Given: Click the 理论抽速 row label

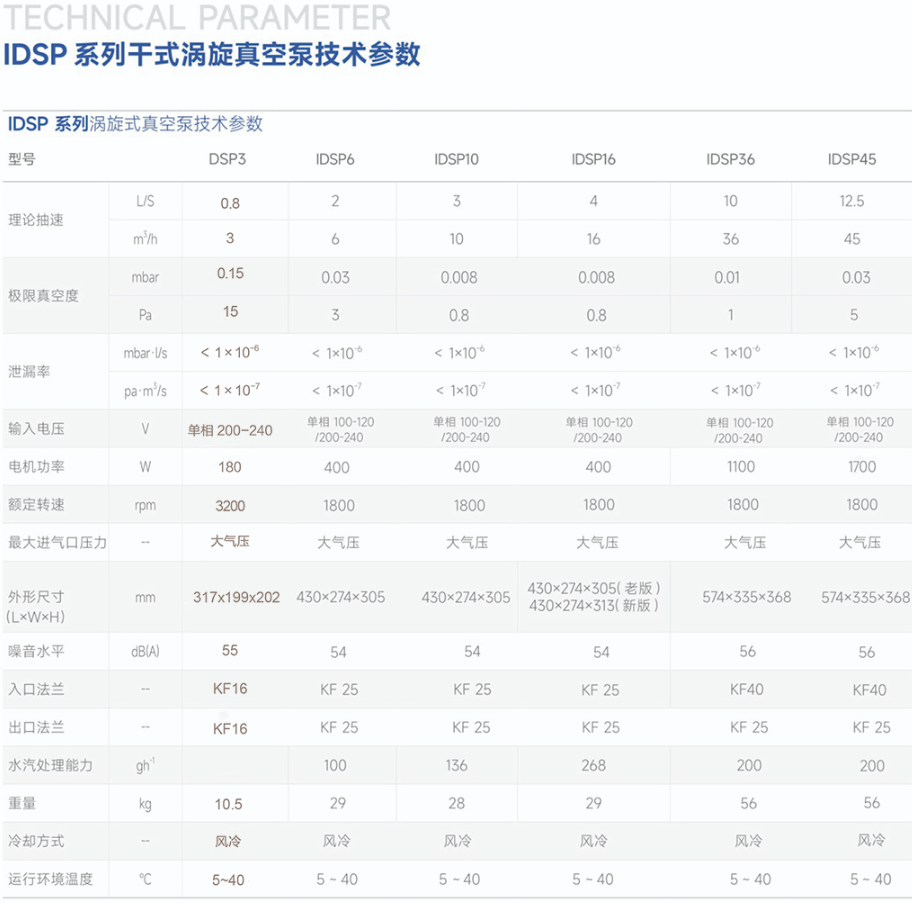Looking at the screenshot, I should 36,220.
